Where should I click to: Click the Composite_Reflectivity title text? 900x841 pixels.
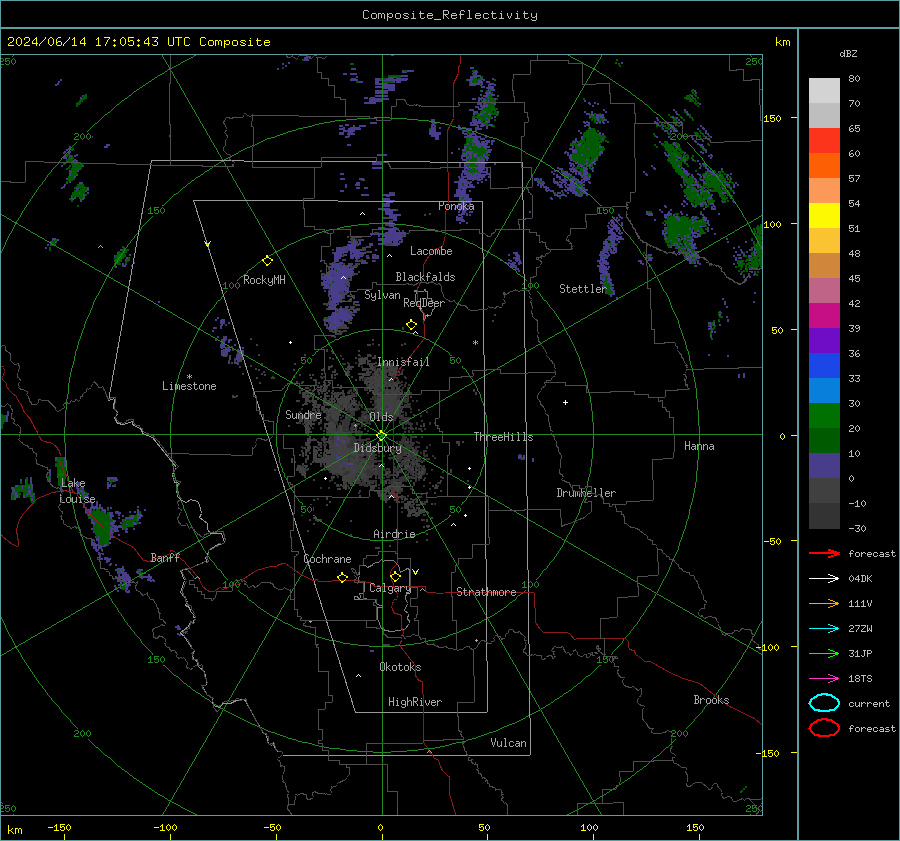point(450,15)
